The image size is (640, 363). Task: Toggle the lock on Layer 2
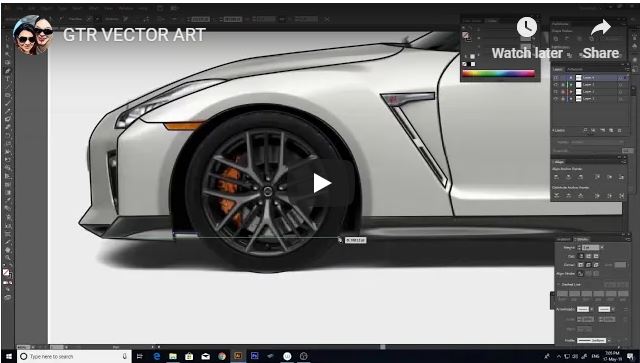click(x=563, y=92)
